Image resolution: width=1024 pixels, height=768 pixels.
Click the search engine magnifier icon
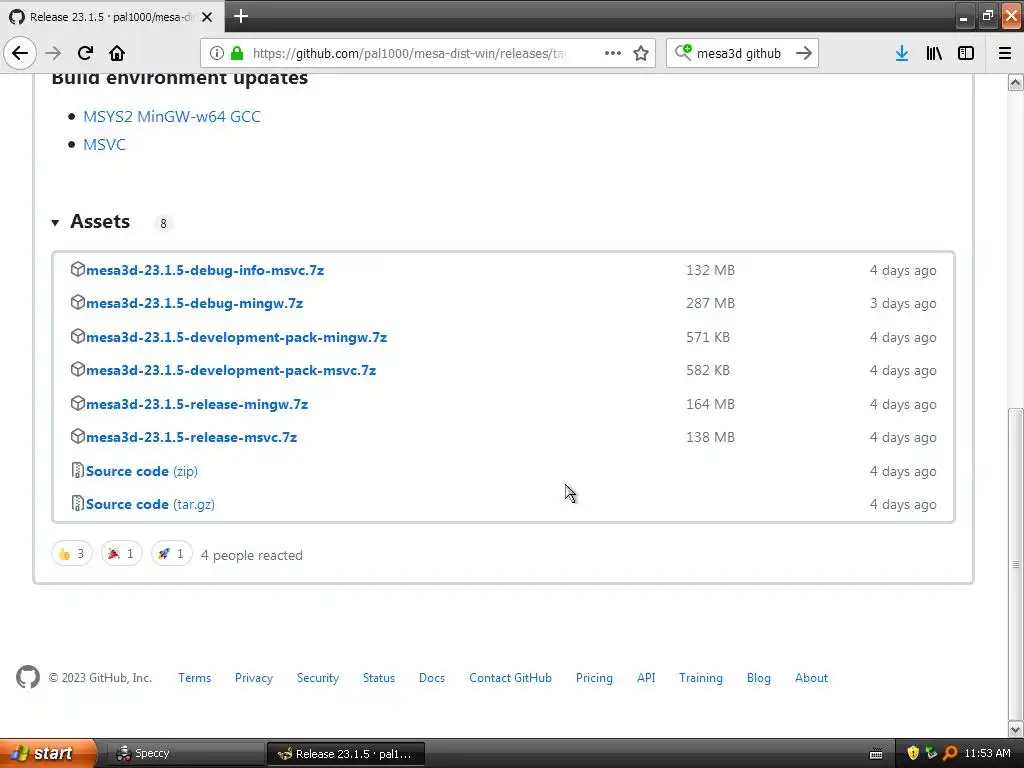point(683,52)
